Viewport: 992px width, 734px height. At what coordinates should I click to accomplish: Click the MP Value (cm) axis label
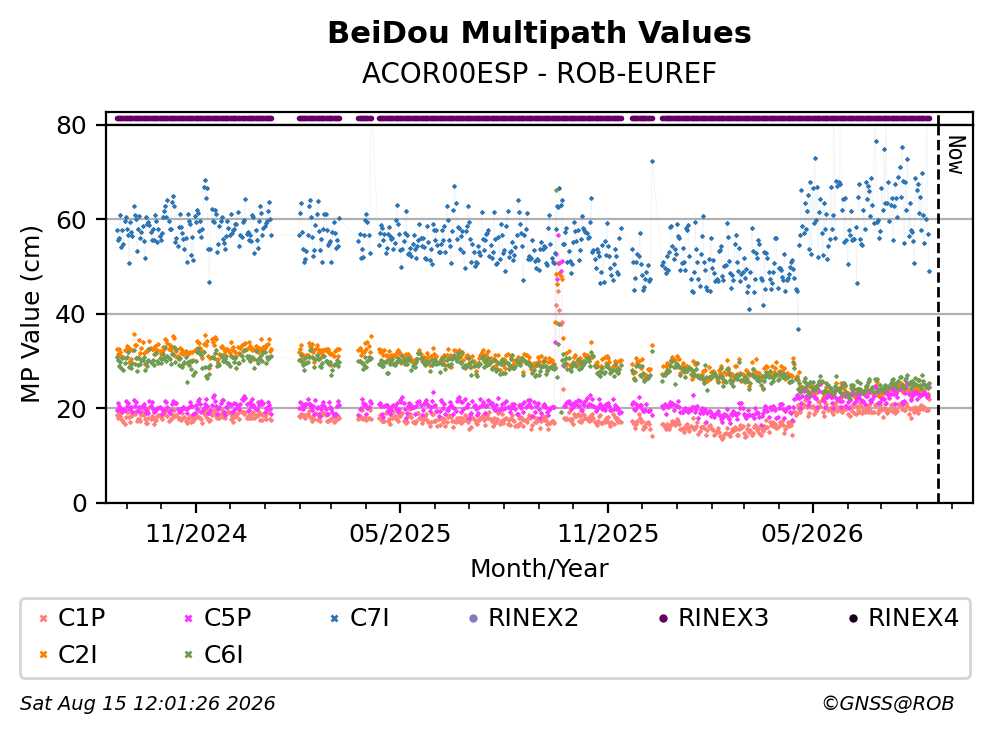(30, 314)
